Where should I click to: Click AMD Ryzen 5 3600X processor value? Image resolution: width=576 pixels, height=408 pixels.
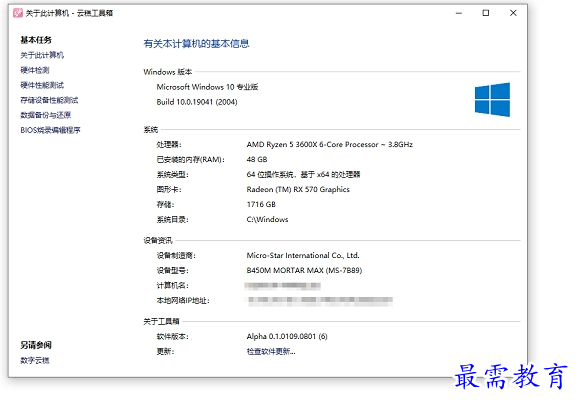click(x=330, y=144)
